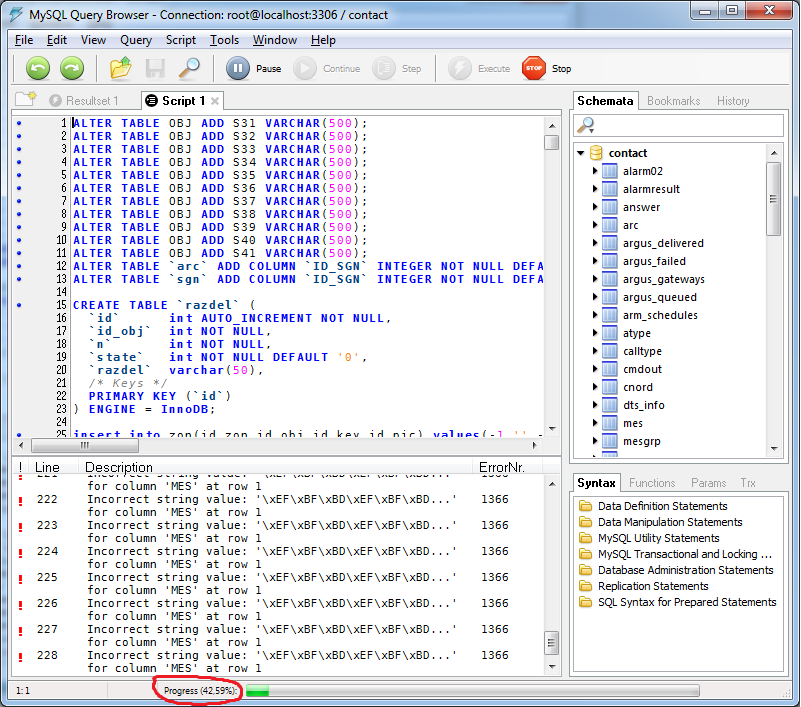Click the error list vertical scrollbar thumb
The width and height of the screenshot is (801, 707).
pyautogui.click(x=552, y=643)
